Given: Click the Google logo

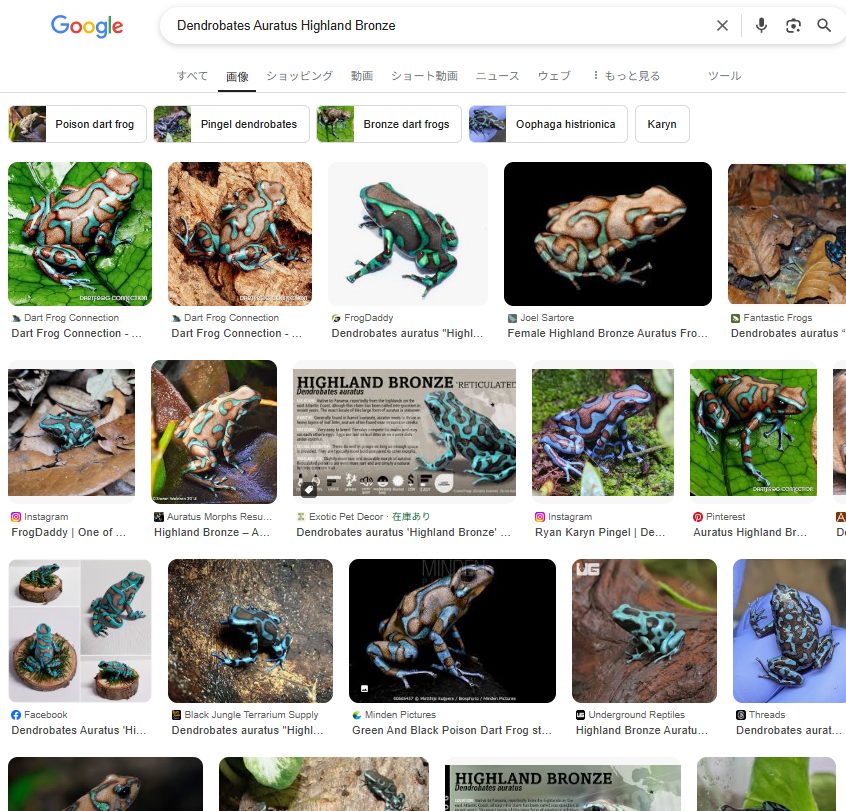Looking at the screenshot, I should (x=87, y=26).
